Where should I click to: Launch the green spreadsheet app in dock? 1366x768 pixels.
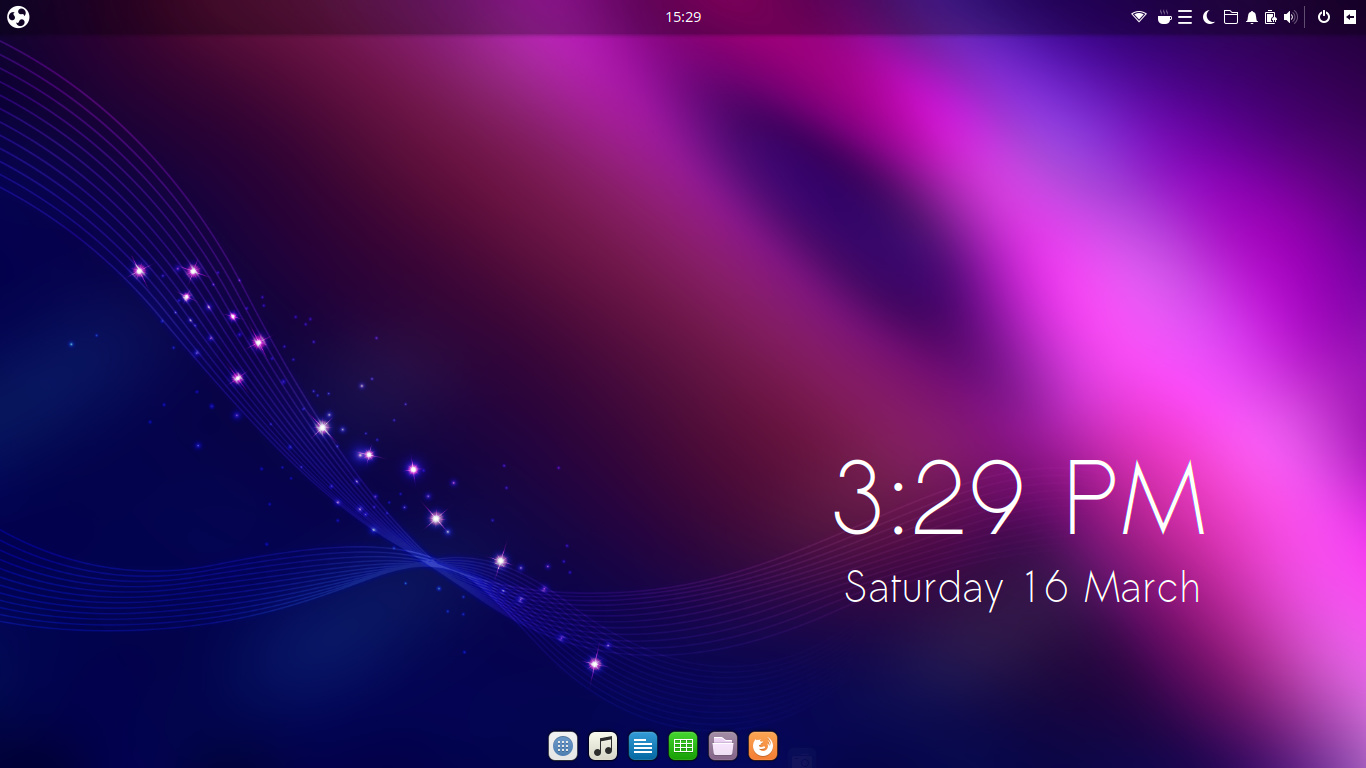[683, 746]
